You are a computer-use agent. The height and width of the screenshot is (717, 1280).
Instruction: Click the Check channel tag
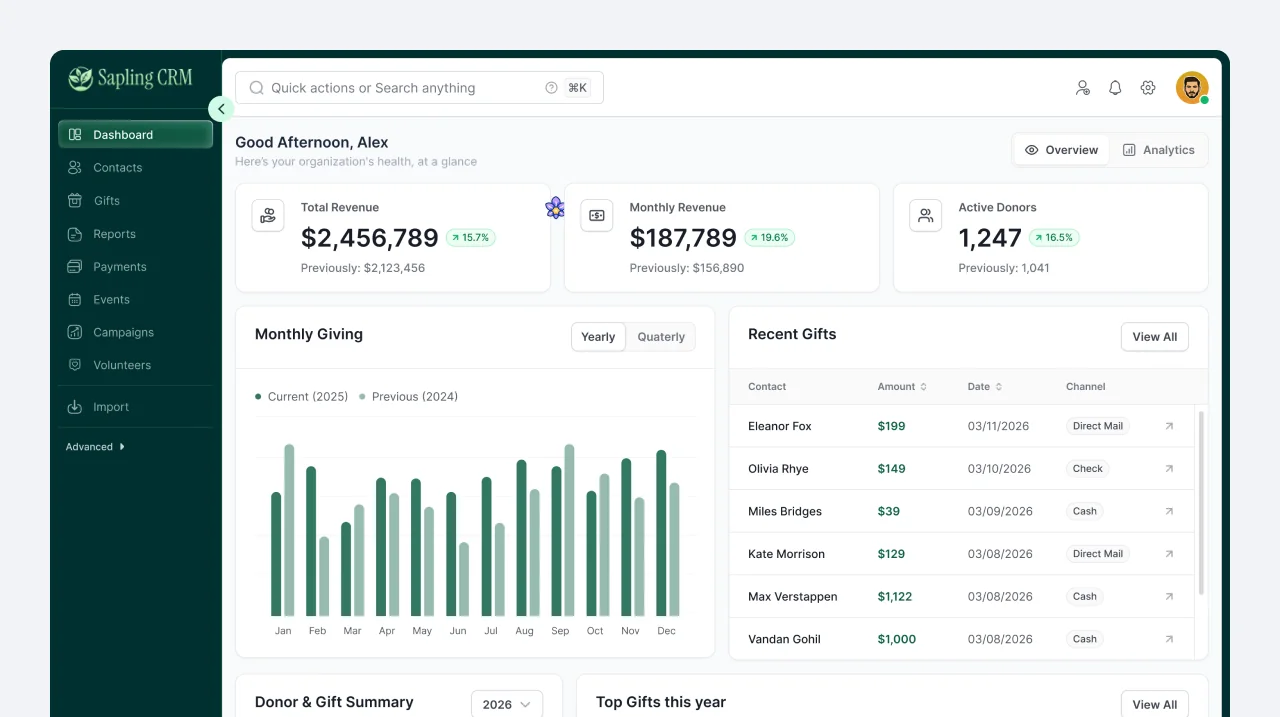coord(1088,469)
